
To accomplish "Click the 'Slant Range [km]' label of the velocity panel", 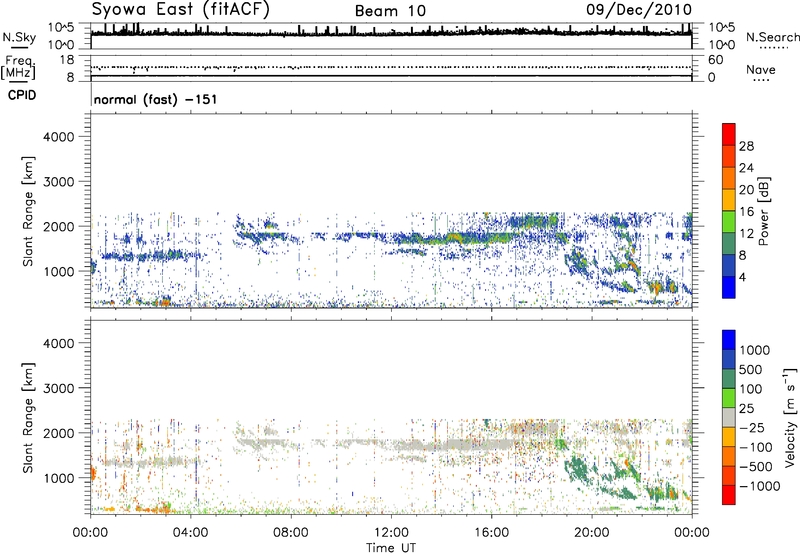I will [28, 418].
